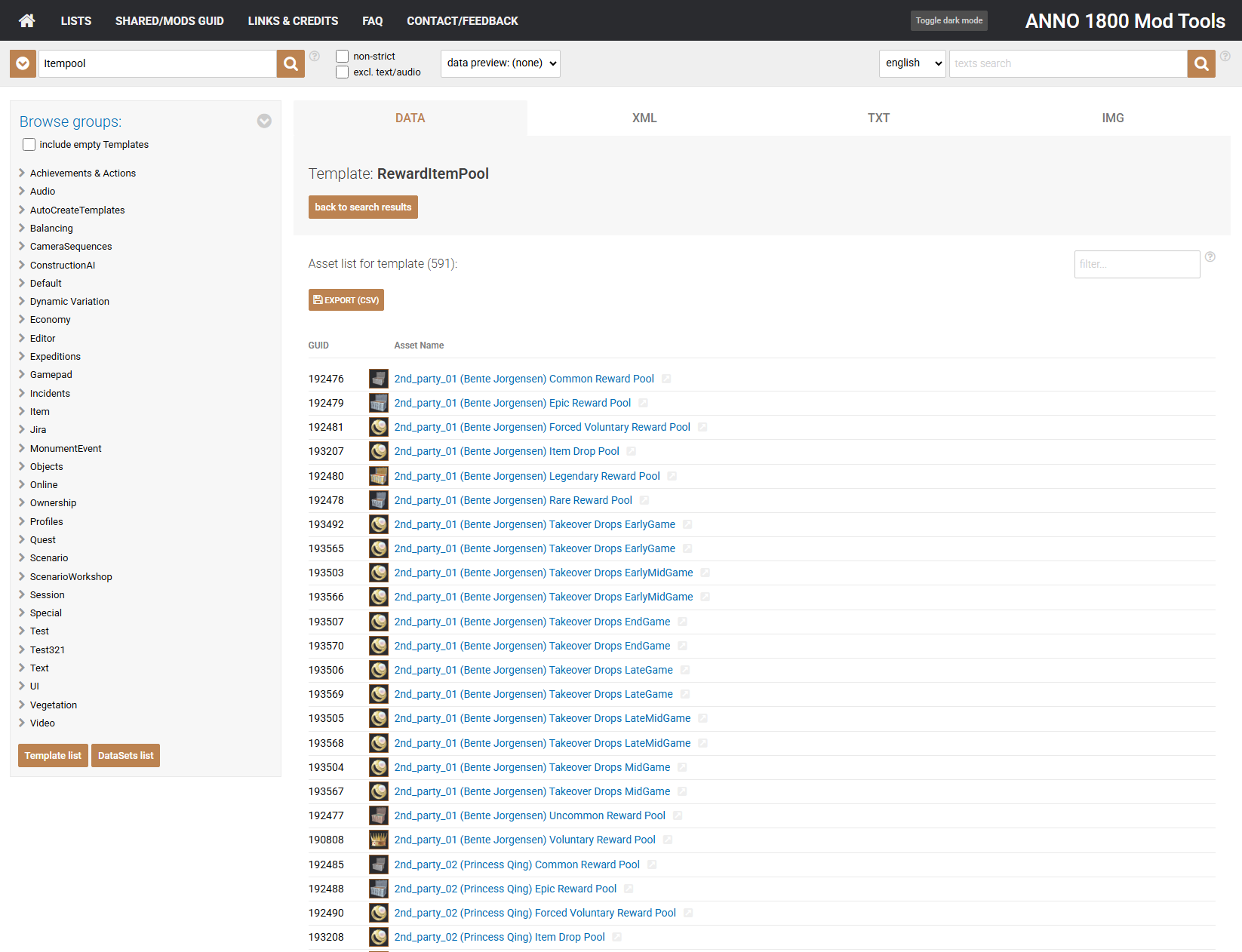Viewport: 1242px width, 952px height.
Task: Open the english language dropdown
Action: pos(912,63)
